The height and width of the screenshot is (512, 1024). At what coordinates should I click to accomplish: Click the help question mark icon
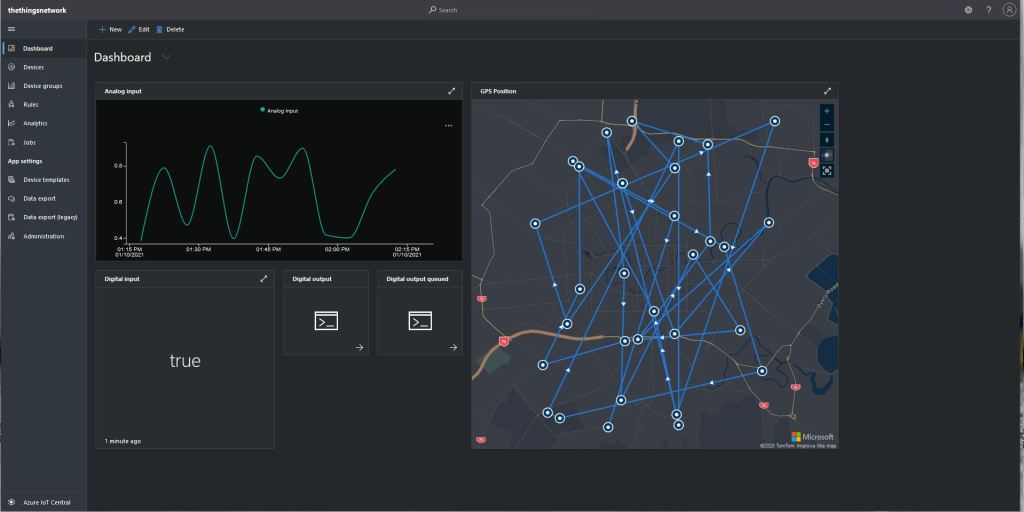[x=988, y=10]
